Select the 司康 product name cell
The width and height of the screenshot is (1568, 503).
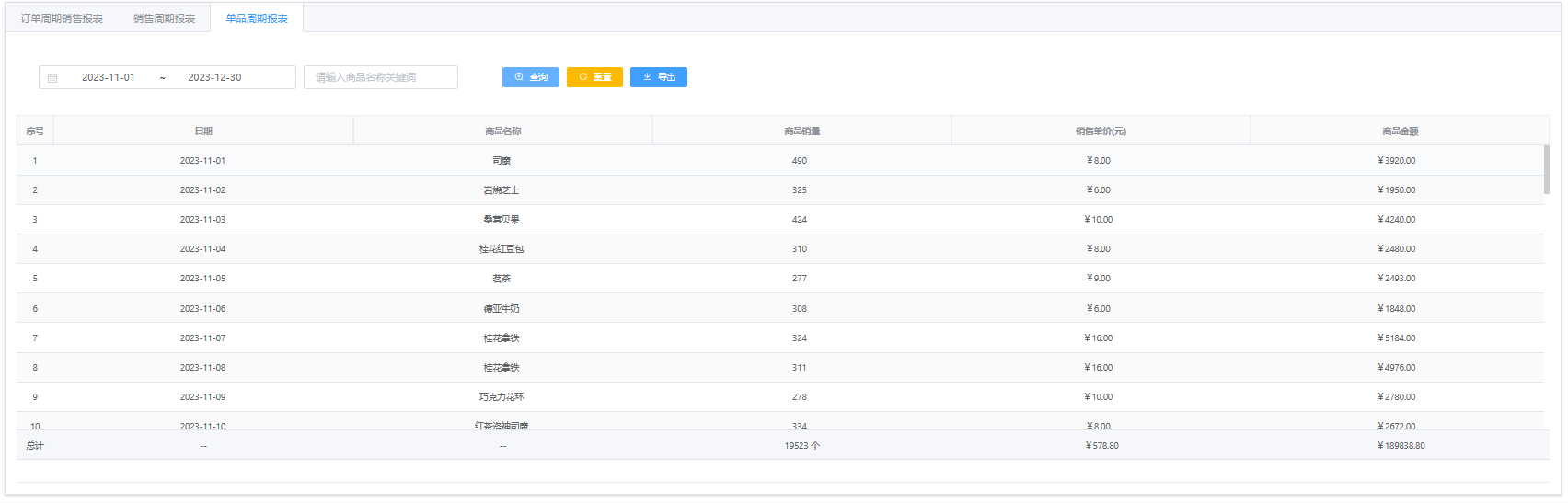click(x=502, y=161)
